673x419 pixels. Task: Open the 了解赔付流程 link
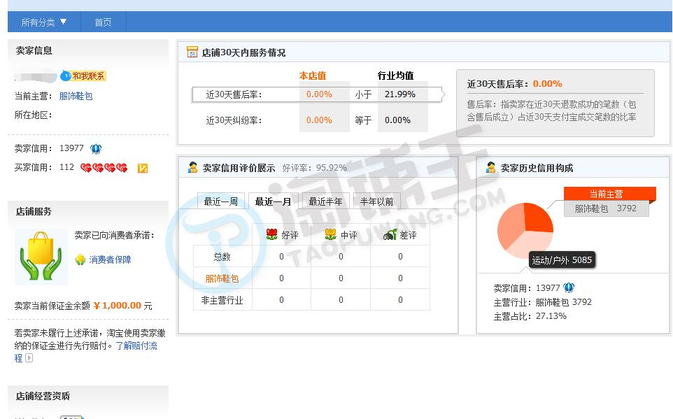pos(138,345)
